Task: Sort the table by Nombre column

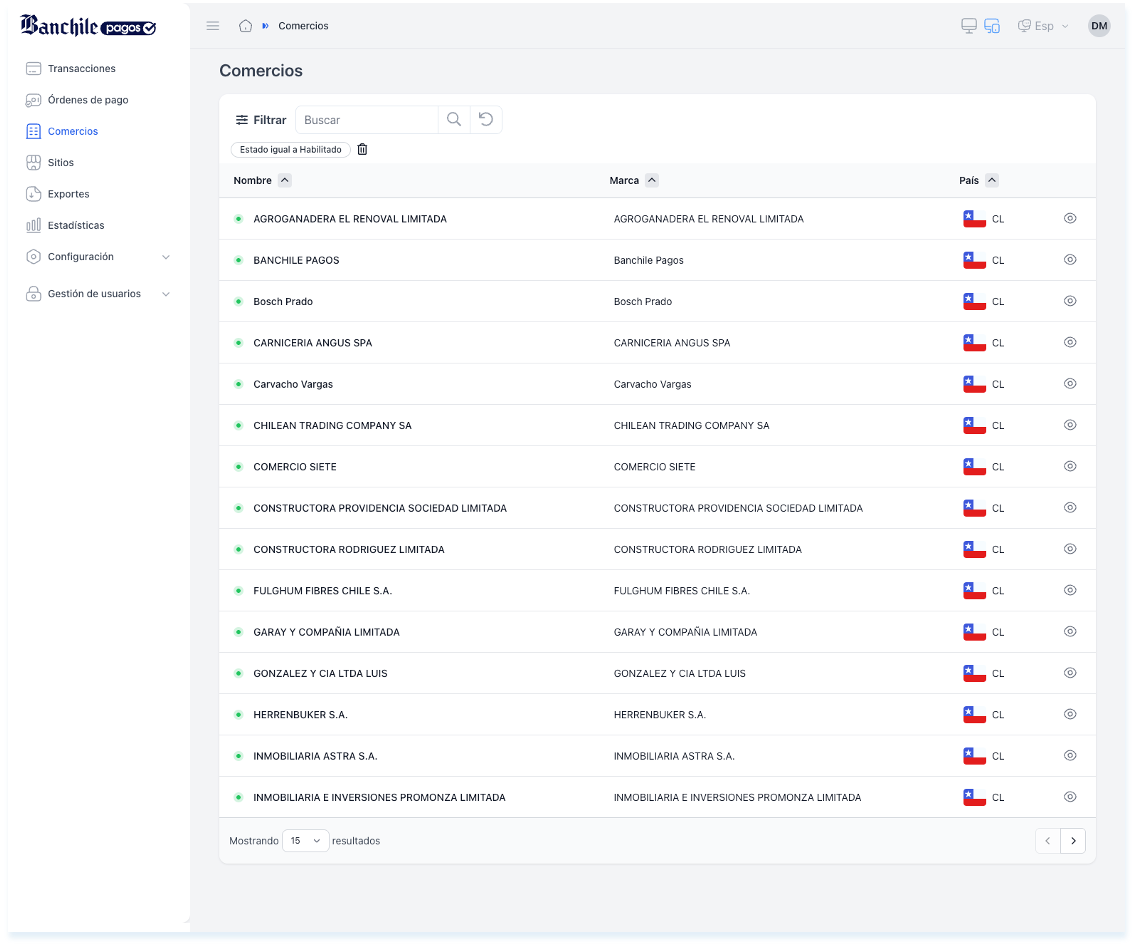Action: tap(285, 180)
